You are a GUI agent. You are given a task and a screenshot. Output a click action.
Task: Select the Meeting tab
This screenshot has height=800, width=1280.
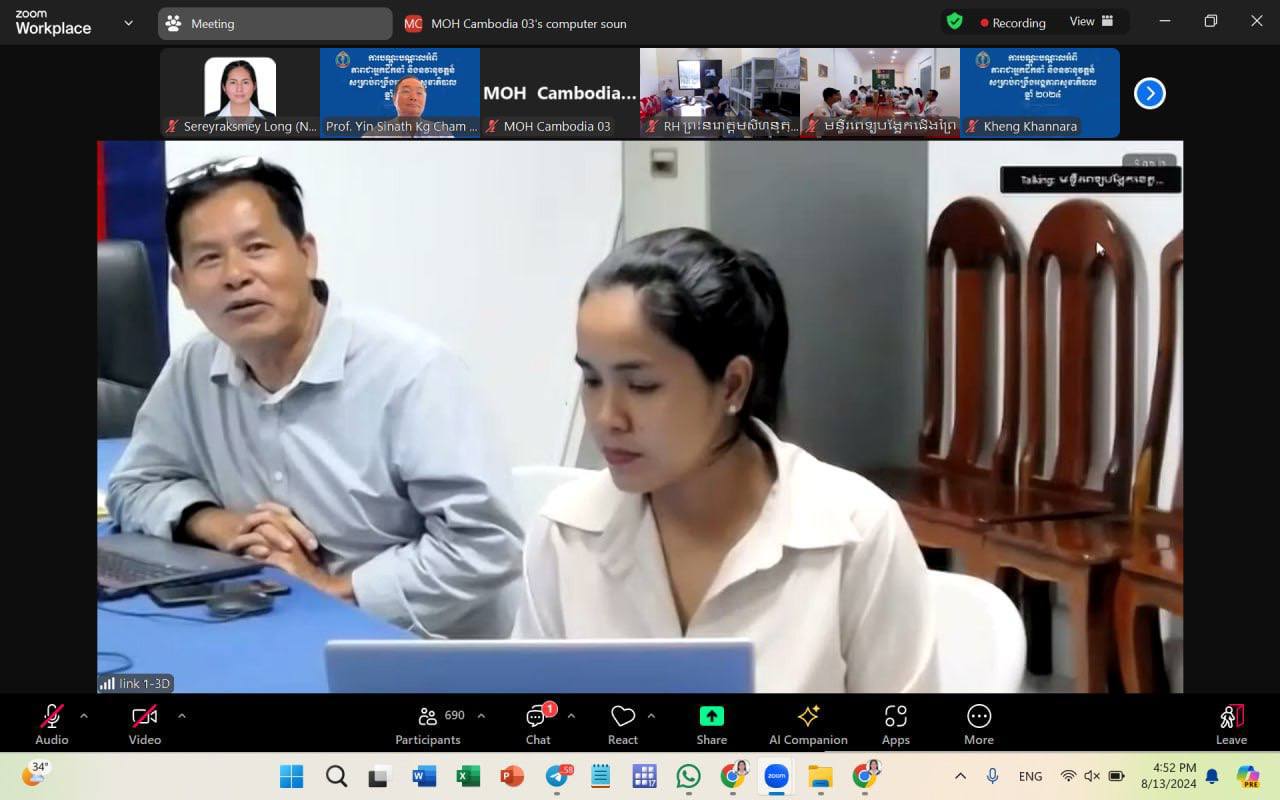tap(274, 23)
